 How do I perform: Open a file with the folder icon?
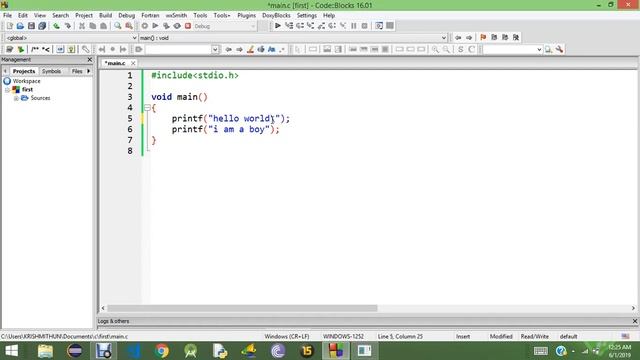20,26
